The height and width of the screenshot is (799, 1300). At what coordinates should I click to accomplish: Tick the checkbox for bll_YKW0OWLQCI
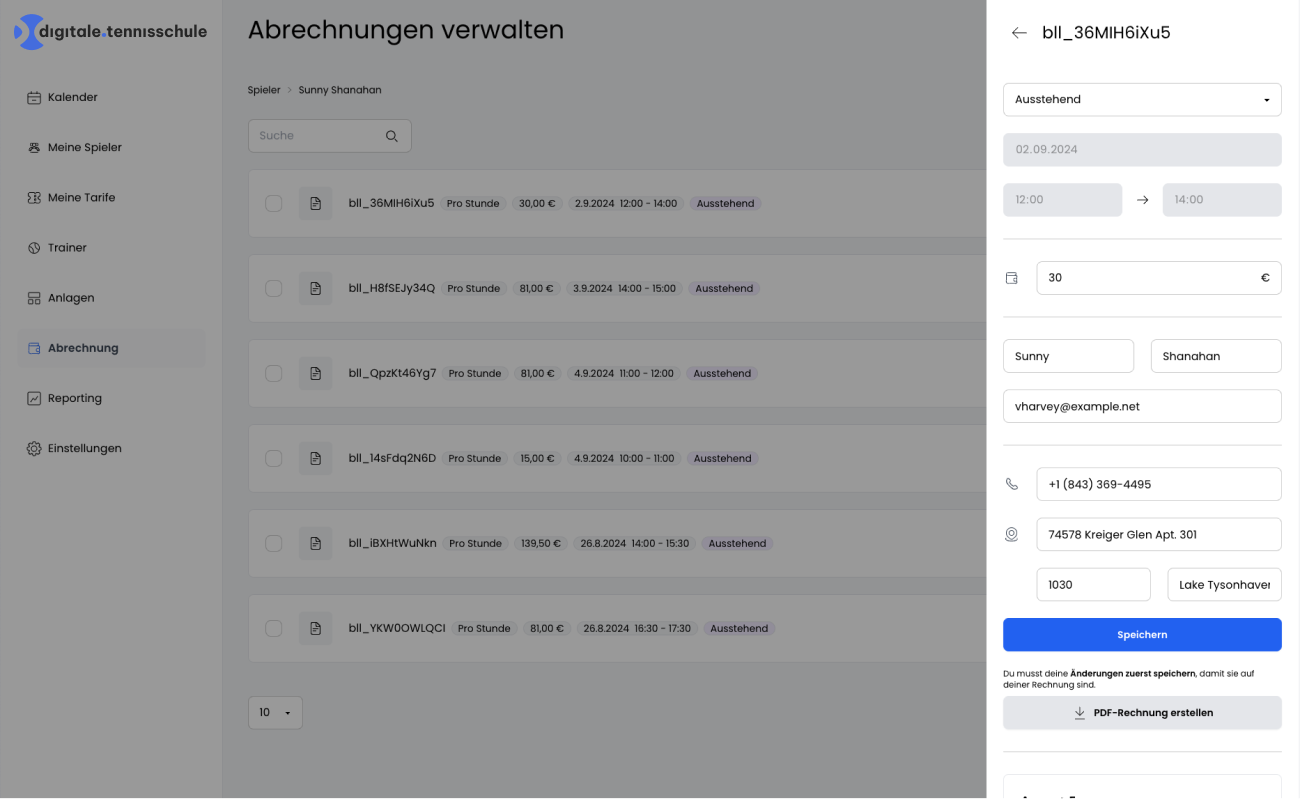tap(274, 628)
